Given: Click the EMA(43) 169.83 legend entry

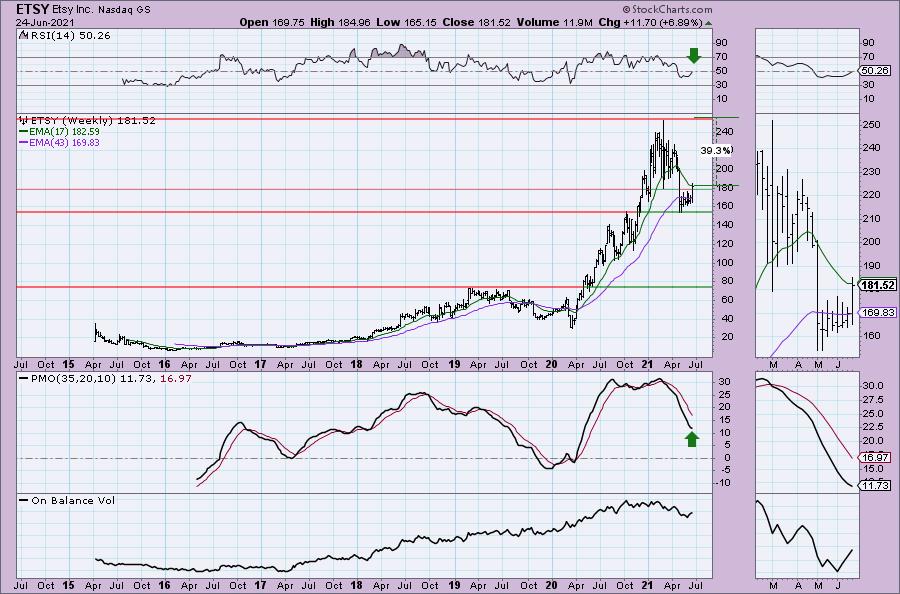Looking at the screenshot, I should 64,142.
